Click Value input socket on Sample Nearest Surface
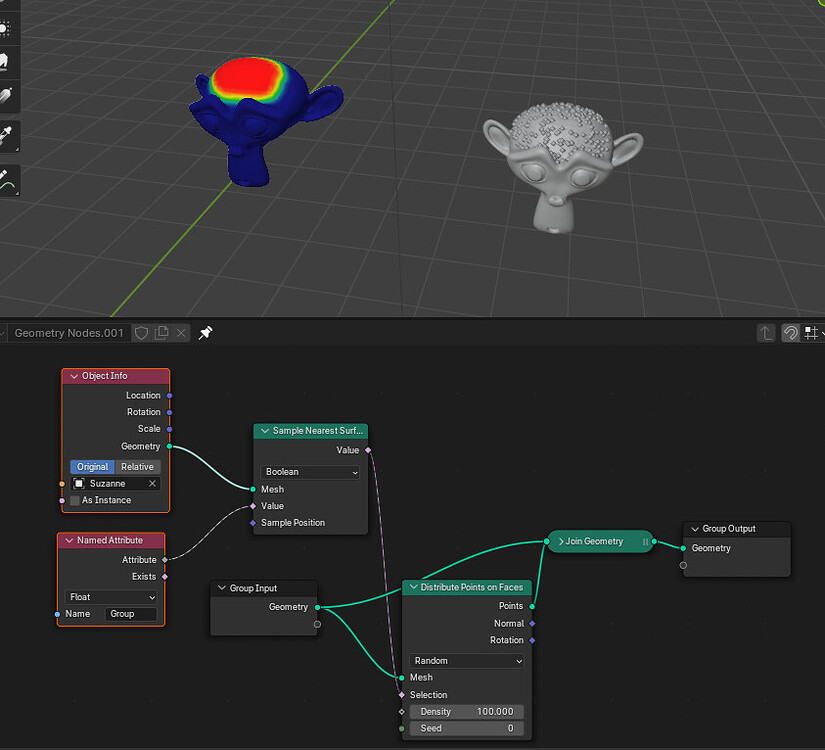 253,506
